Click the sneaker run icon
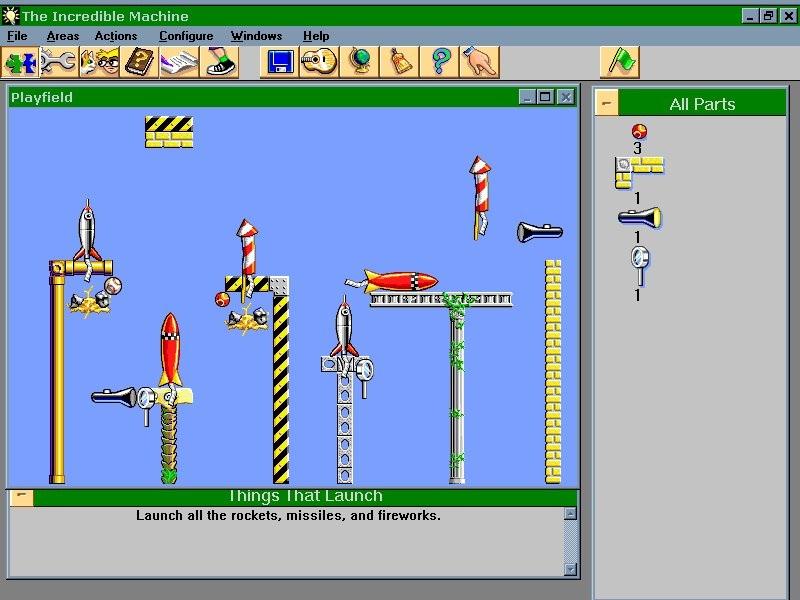The width and height of the screenshot is (800, 600). coord(217,62)
